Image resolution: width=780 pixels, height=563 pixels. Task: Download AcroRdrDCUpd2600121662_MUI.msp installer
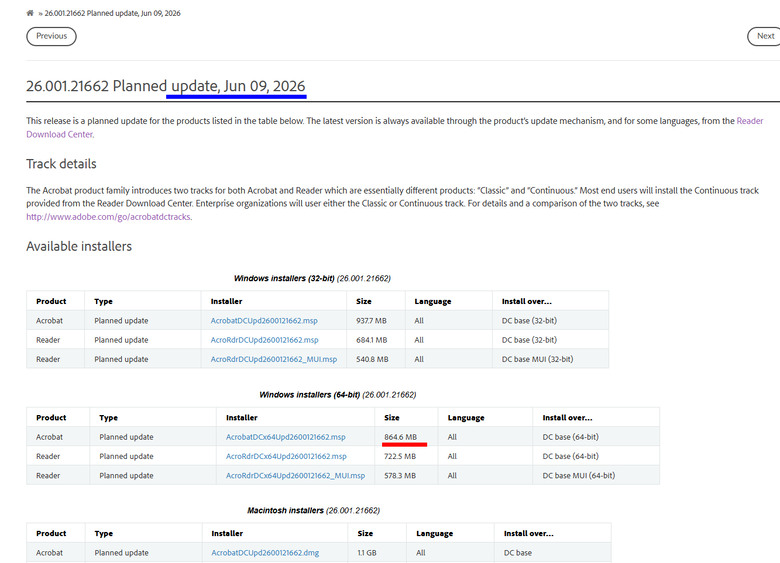274,359
